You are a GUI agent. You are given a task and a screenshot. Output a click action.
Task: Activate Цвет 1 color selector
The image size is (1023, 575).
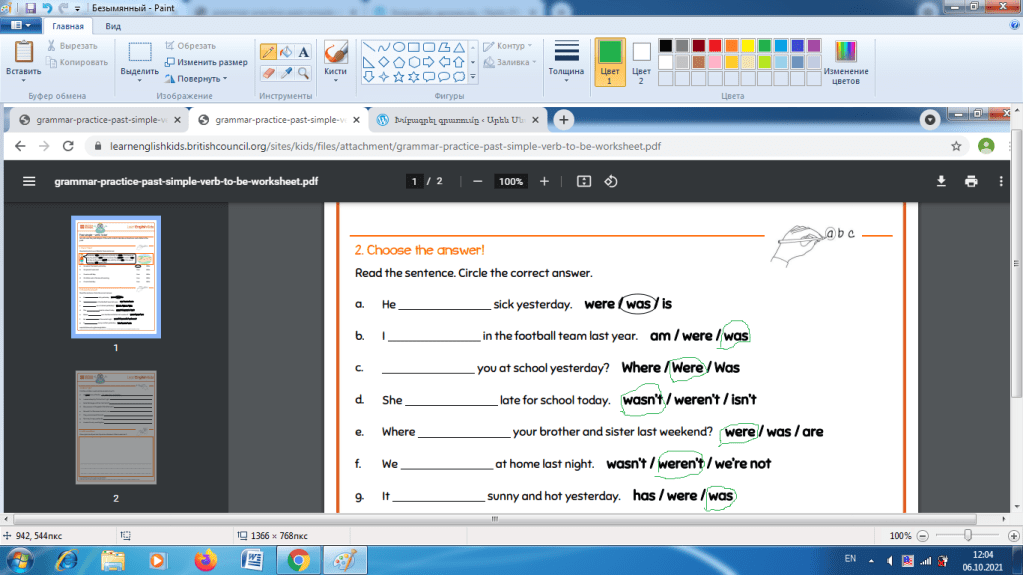610,62
